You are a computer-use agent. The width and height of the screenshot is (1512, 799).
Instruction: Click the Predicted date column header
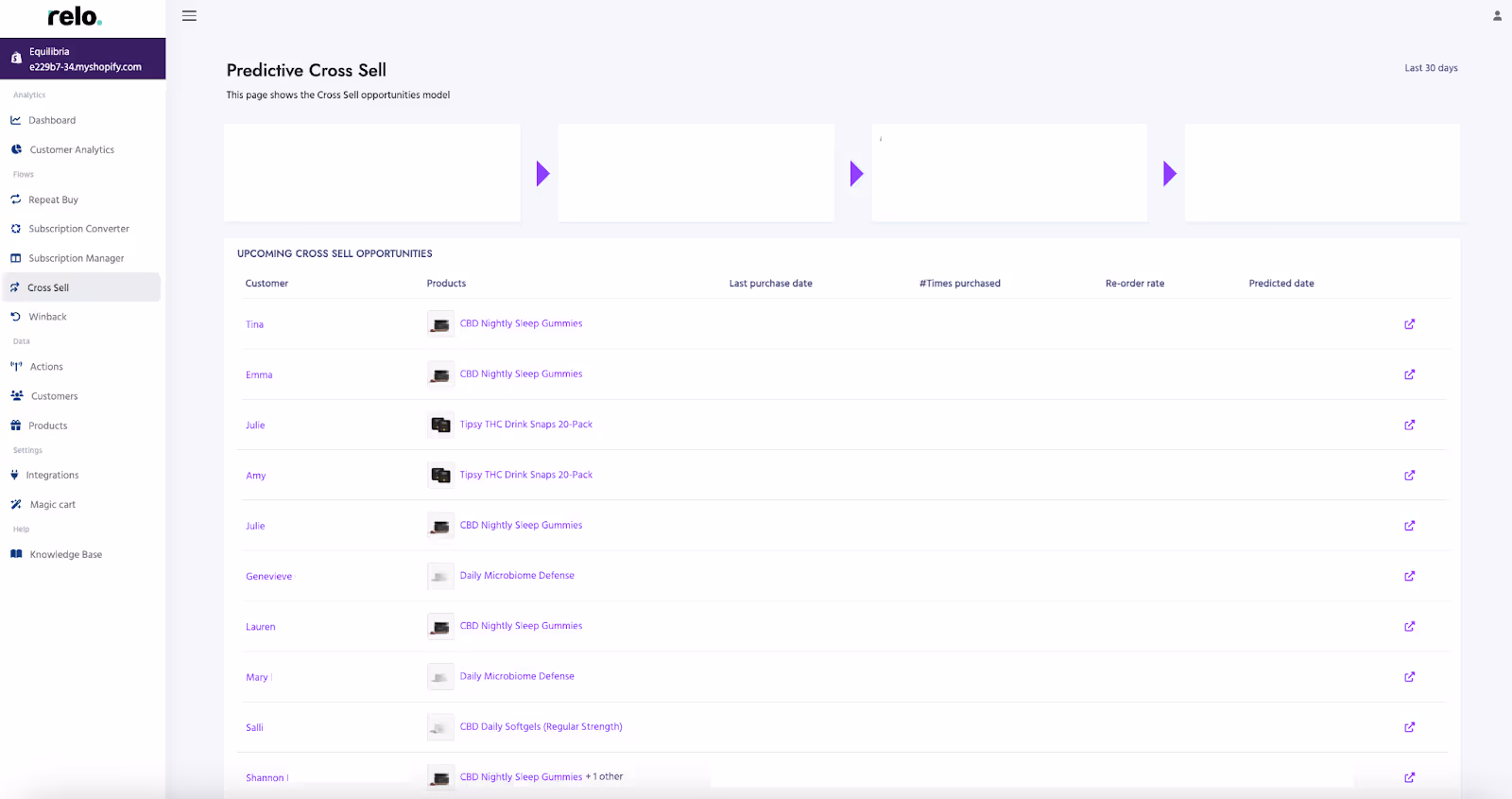tap(1281, 283)
